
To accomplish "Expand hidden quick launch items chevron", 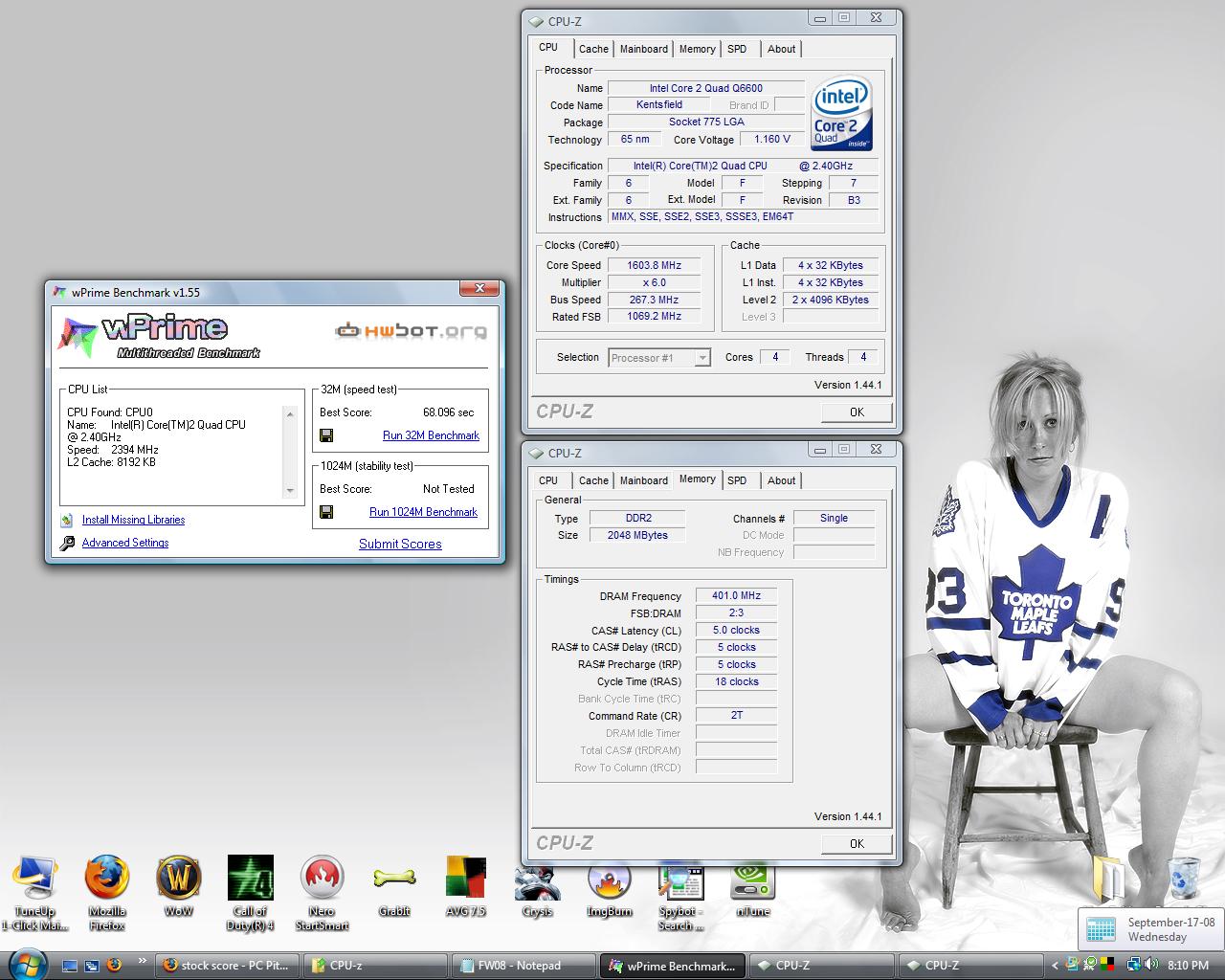I will 143,961.
